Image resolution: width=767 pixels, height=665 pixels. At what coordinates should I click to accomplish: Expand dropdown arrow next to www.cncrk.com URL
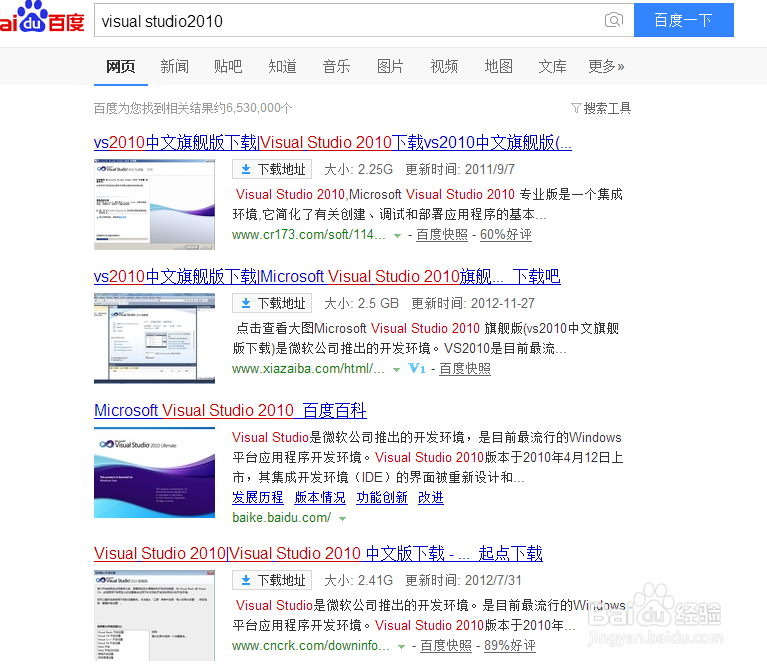point(402,647)
